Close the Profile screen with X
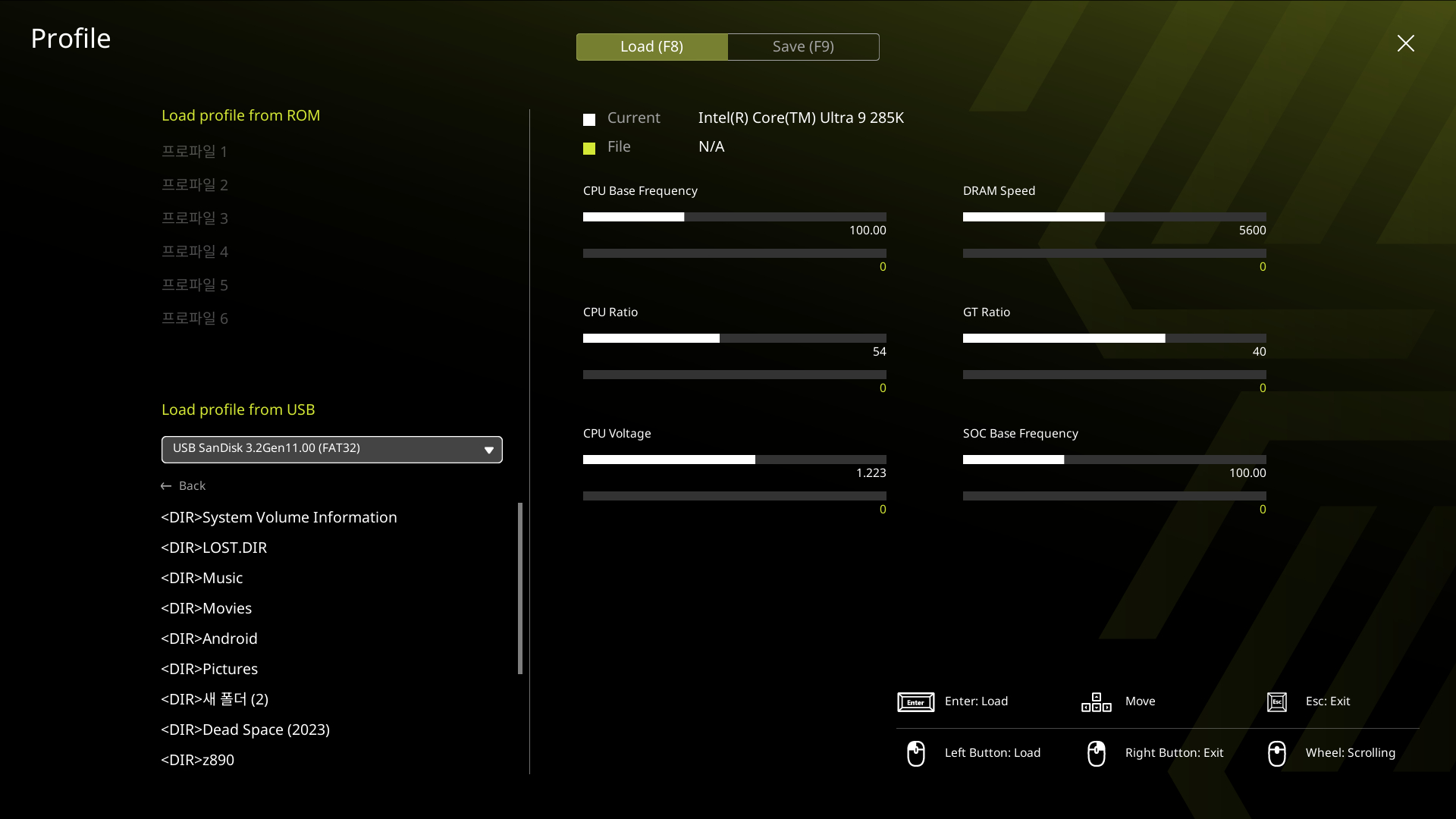Viewport: 1456px width, 819px height. (x=1405, y=43)
